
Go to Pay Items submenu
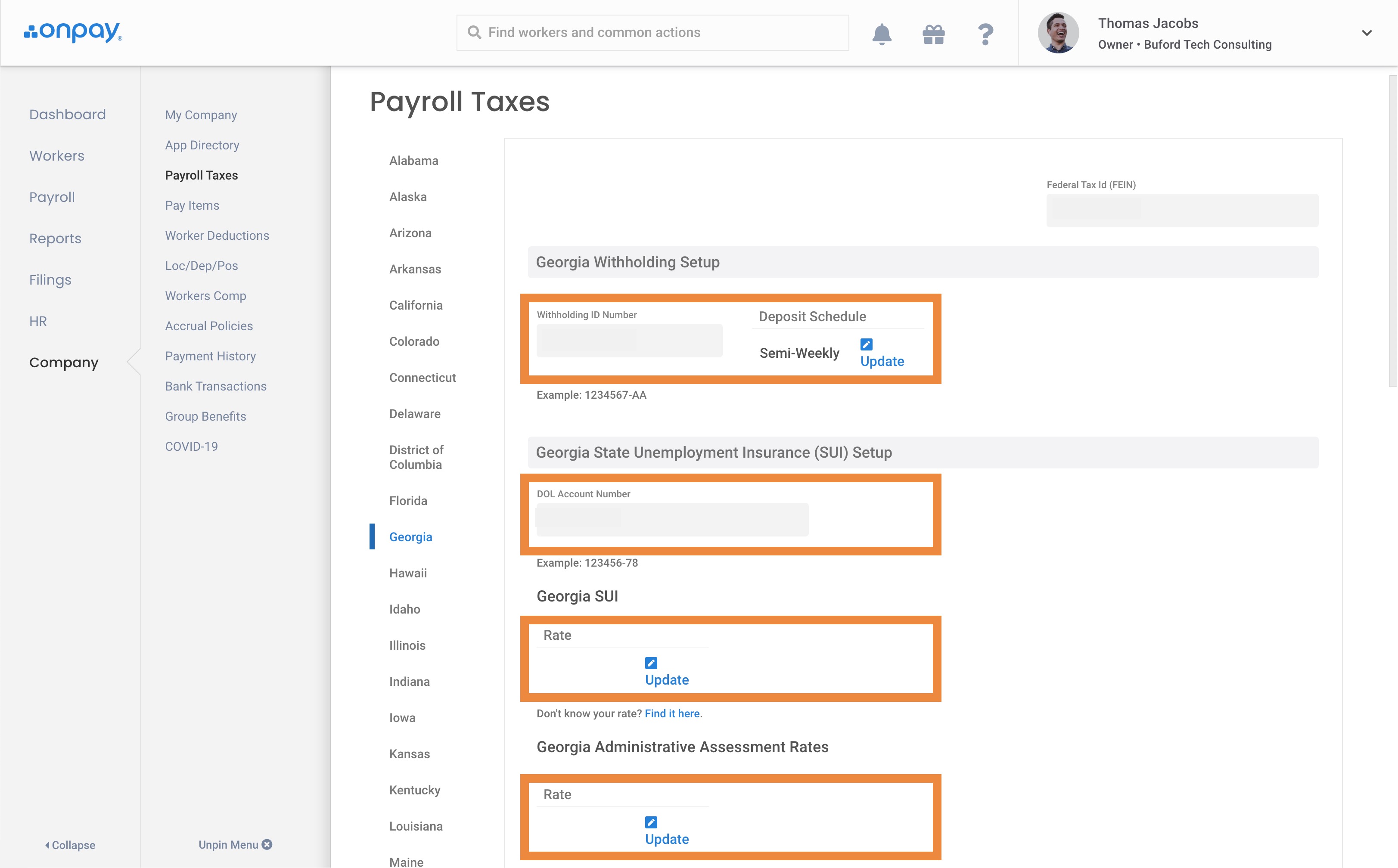[192, 205]
